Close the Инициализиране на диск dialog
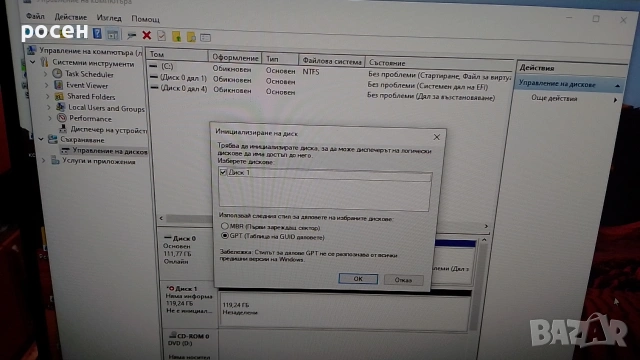This screenshot has width=640, height=360. [436, 137]
